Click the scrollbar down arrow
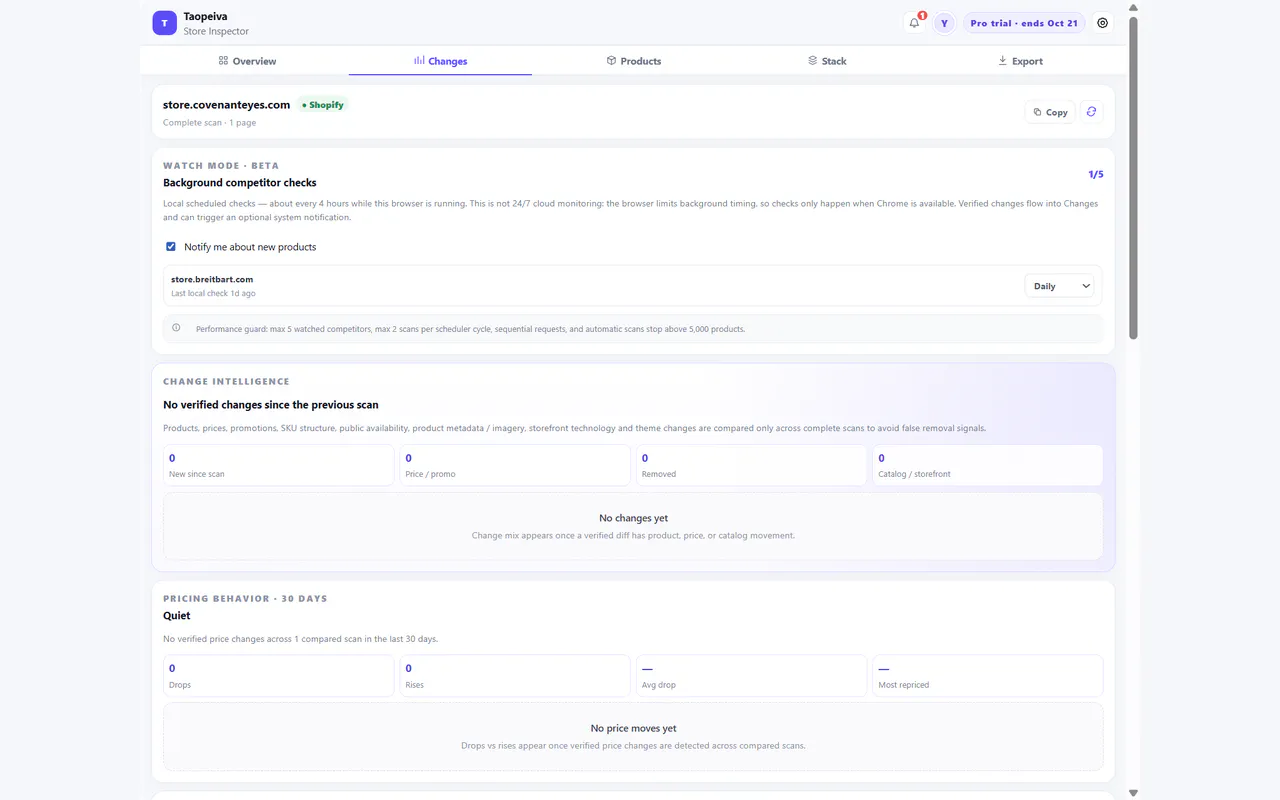This screenshot has height=800, width=1280. coord(1133,793)
